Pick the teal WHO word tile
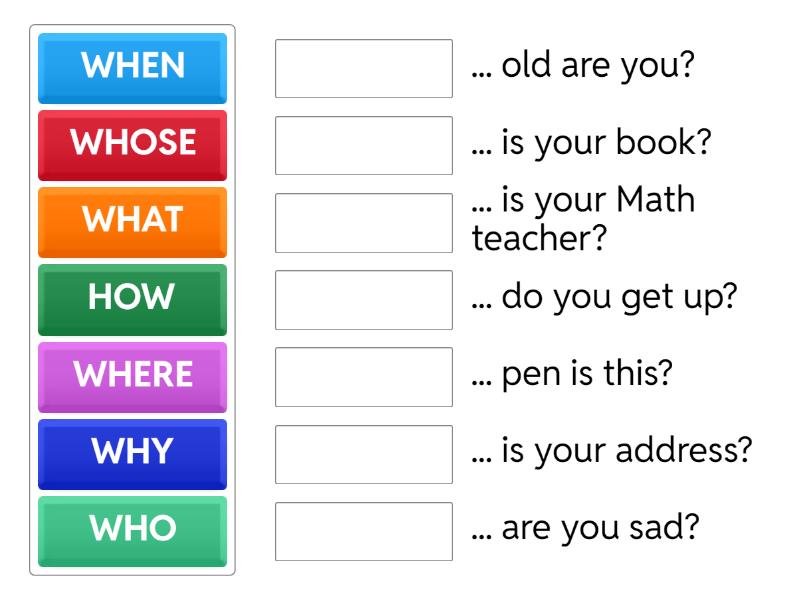The width and height of the screenshot is (800, 600). pos(132,530)
